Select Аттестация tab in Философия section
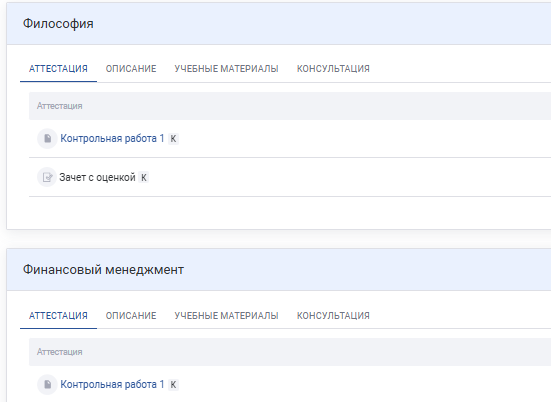This screenshot has height=402, width=551. click(58, 69)
